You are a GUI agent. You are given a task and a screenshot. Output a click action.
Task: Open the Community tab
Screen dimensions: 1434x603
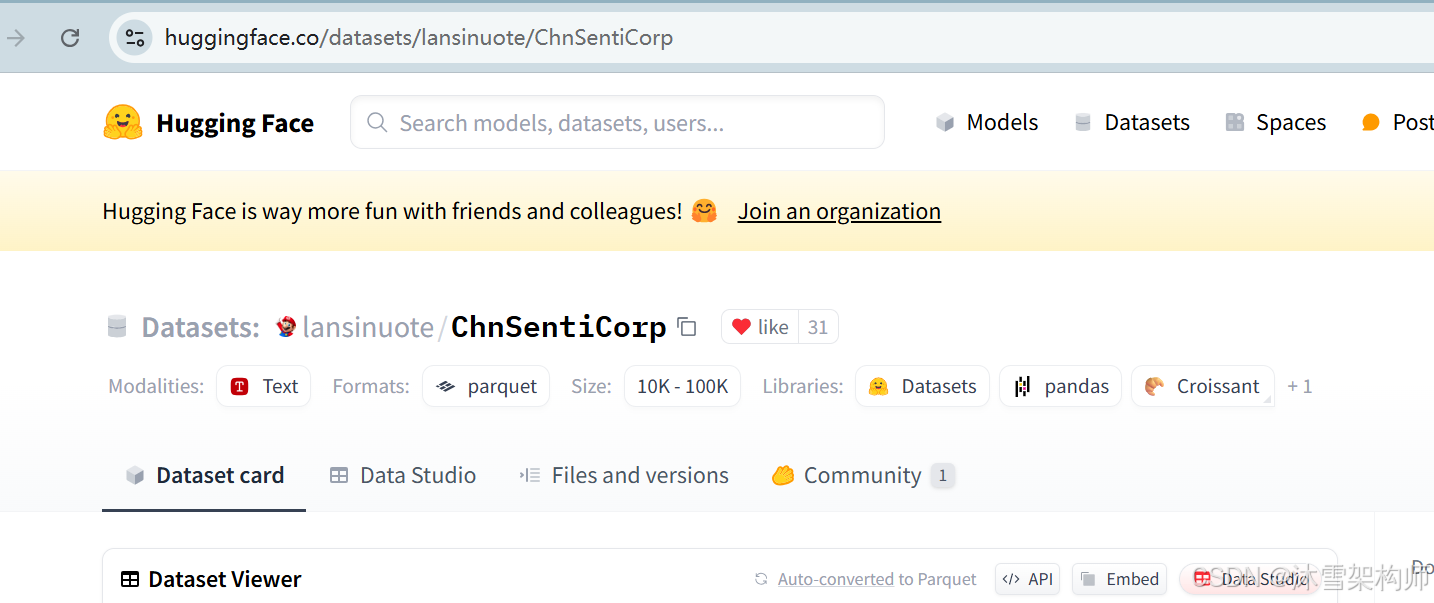click(863, 476)
